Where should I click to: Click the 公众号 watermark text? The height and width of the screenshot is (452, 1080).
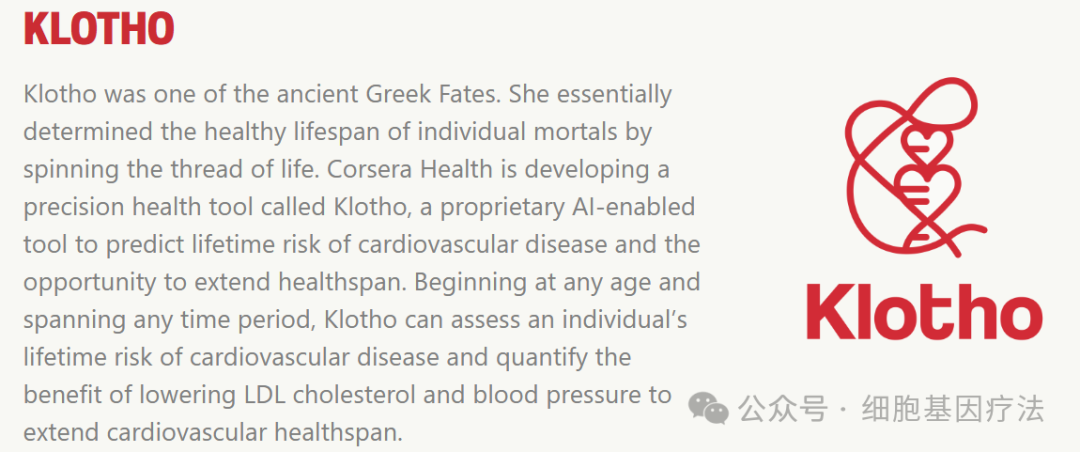click(782, 409)
